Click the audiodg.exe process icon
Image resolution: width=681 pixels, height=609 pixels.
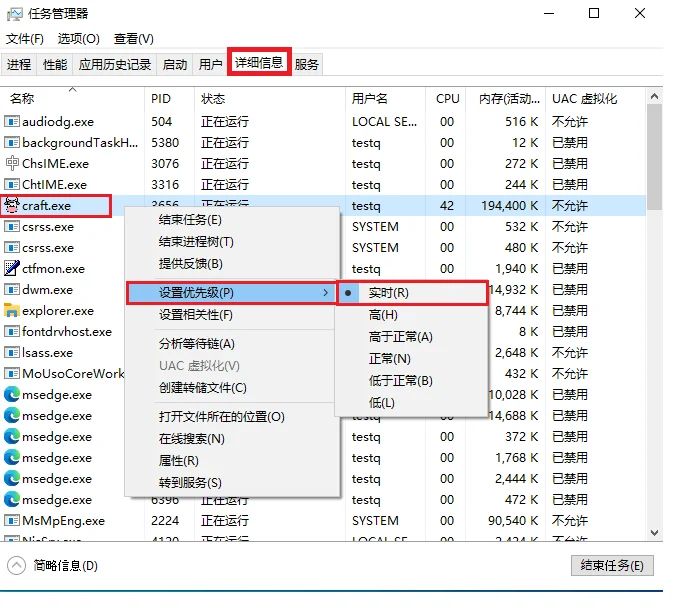point(13,121)
